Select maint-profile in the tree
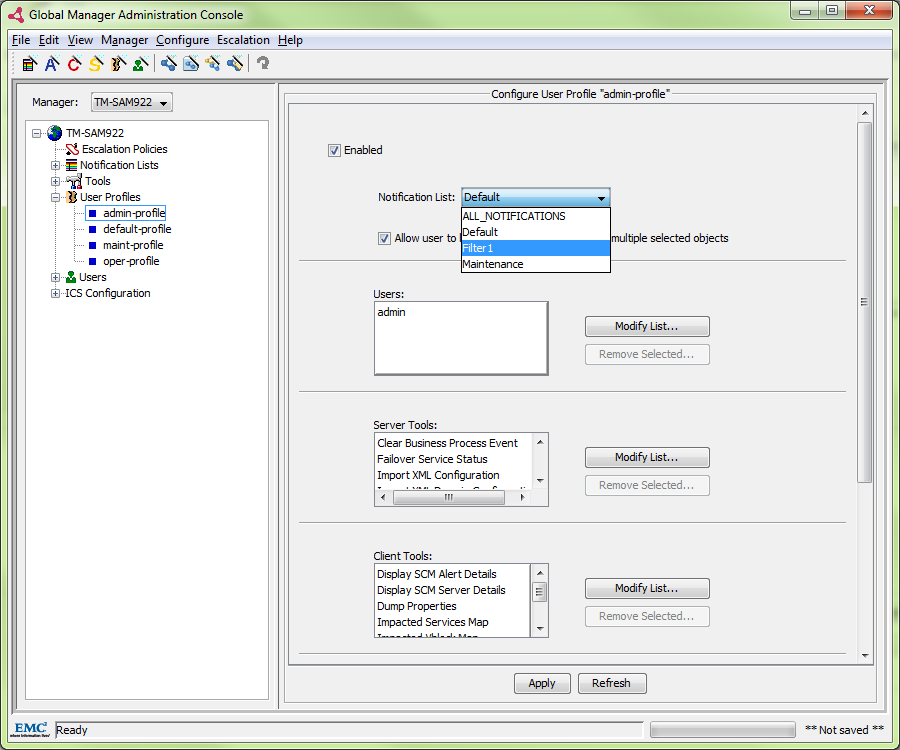 [x=132, y=245]
